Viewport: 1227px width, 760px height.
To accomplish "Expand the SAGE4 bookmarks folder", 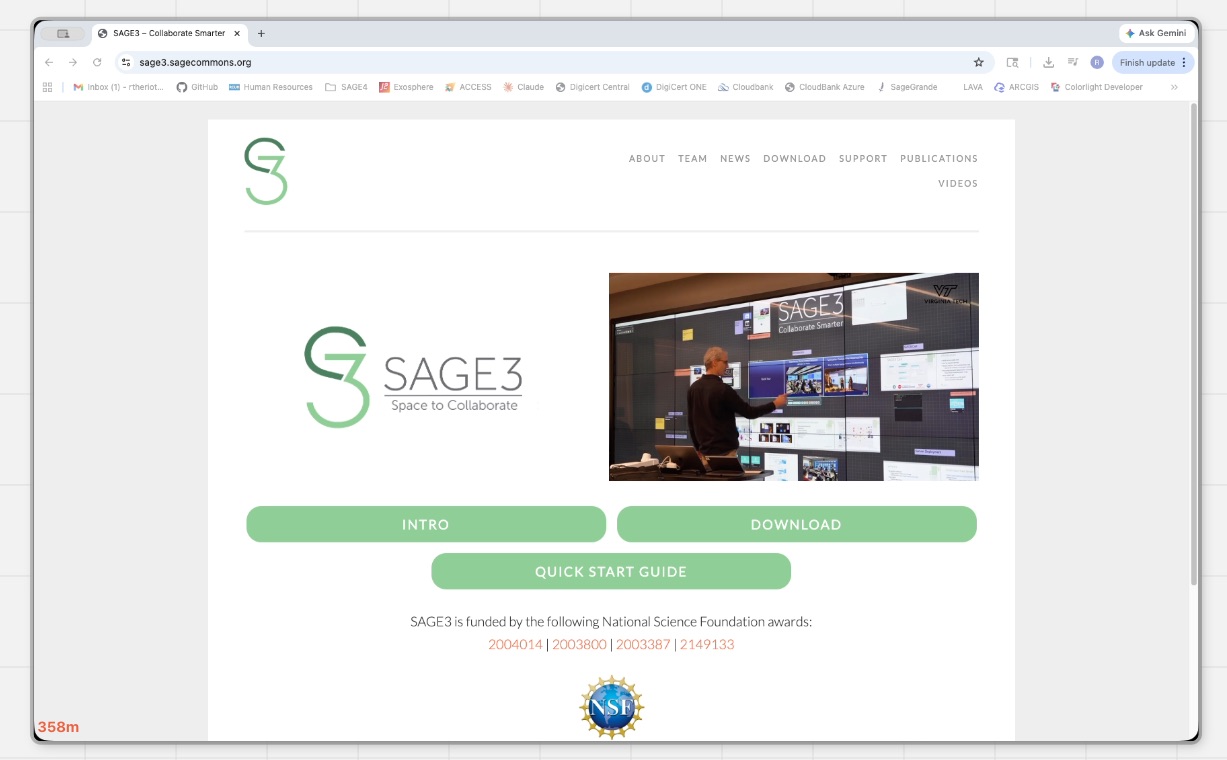I will pos(346,87).
